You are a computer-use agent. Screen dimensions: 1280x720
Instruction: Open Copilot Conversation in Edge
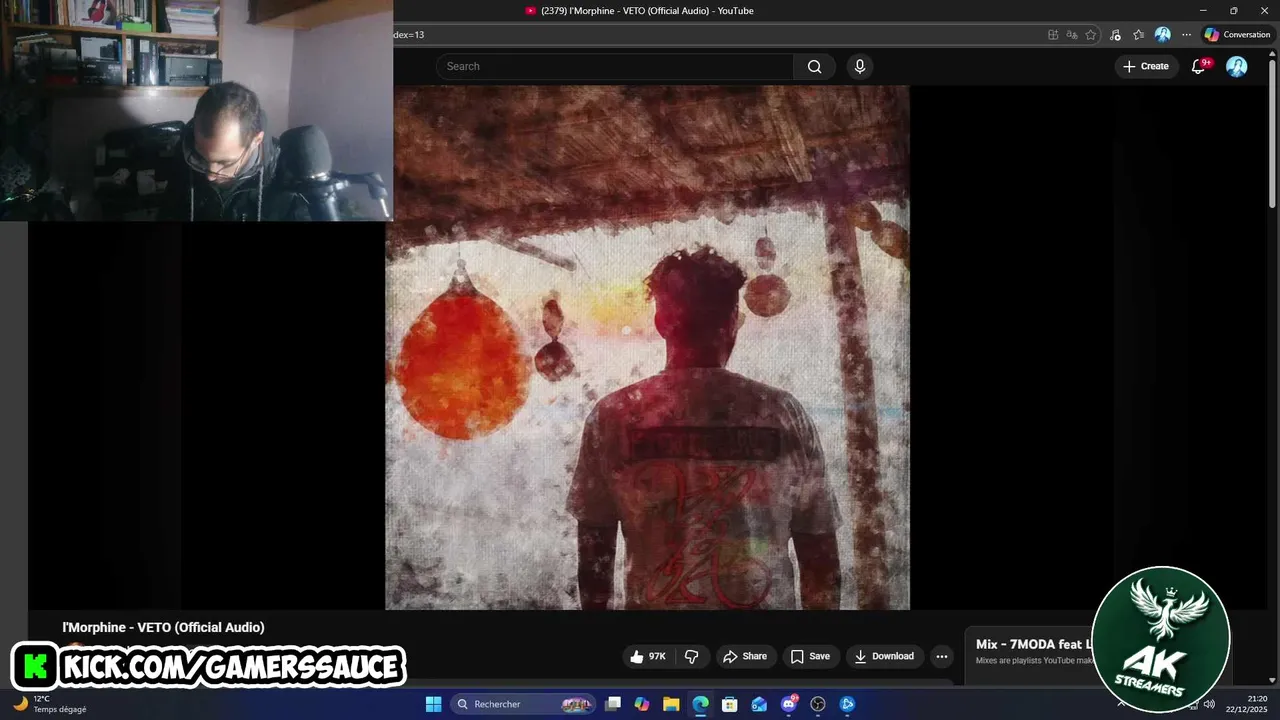(1237, 34)
